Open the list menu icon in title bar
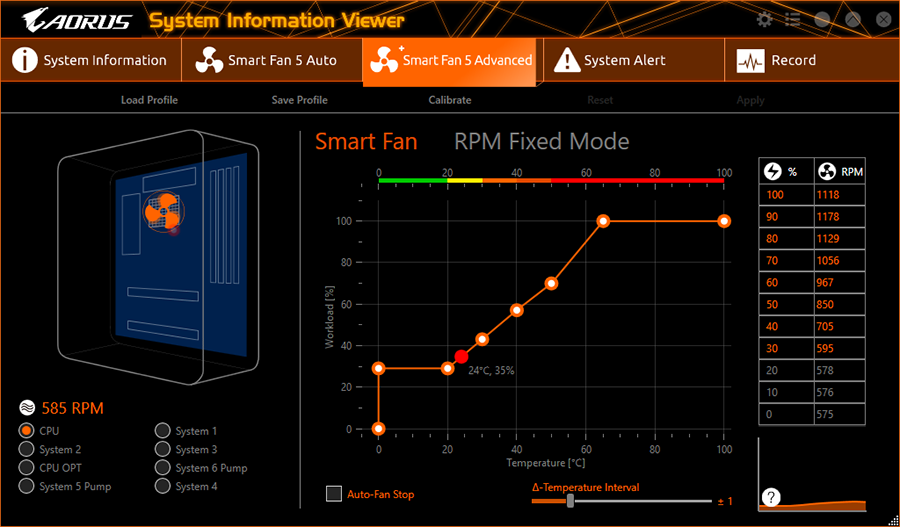 pos(793,20)
